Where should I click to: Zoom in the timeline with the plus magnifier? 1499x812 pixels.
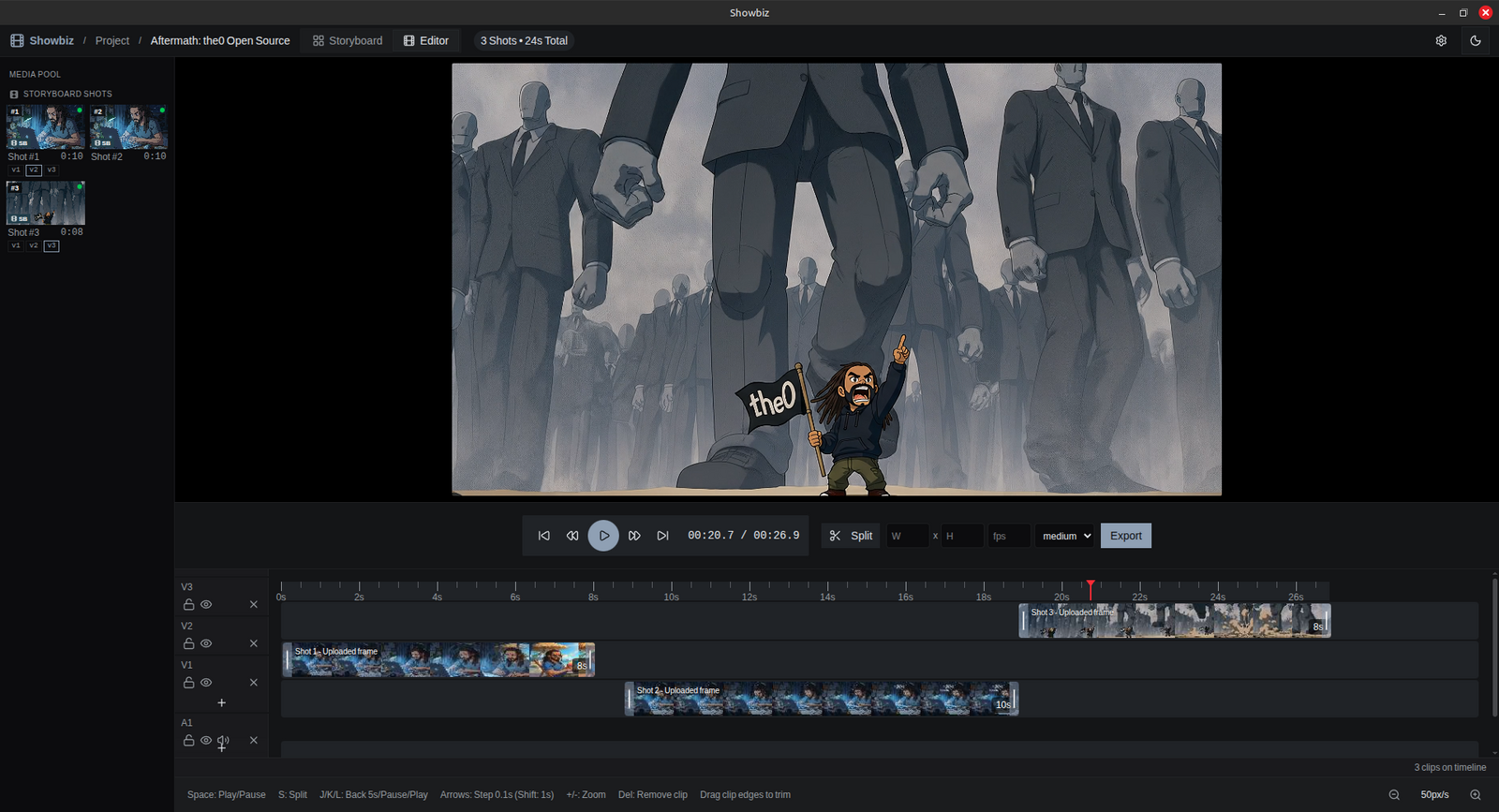1476,794
